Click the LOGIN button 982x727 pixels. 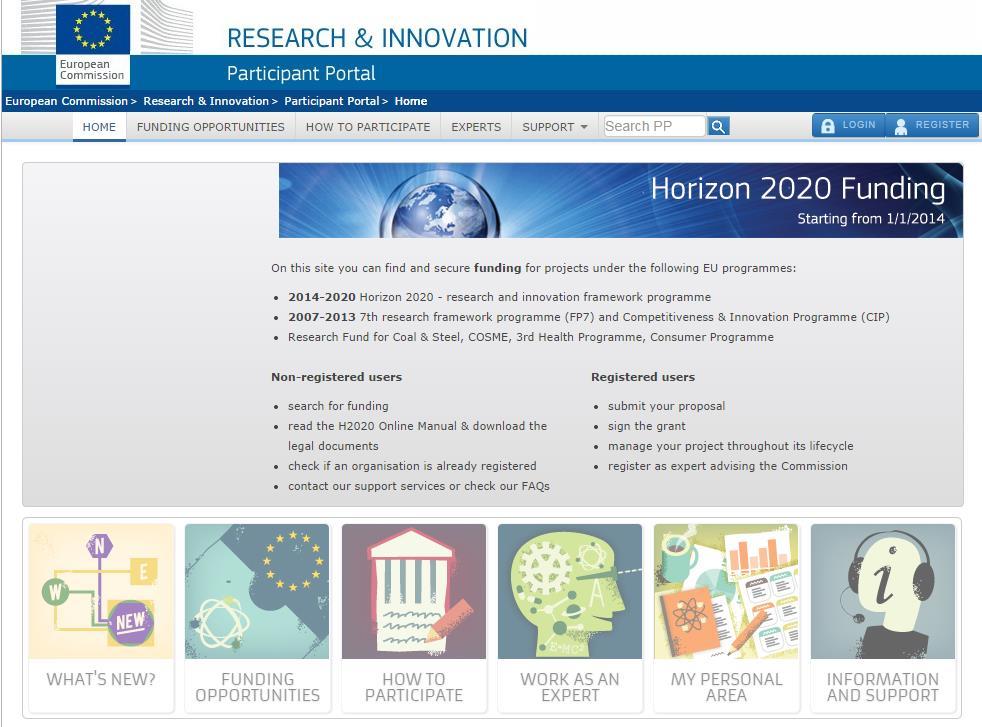849,125
